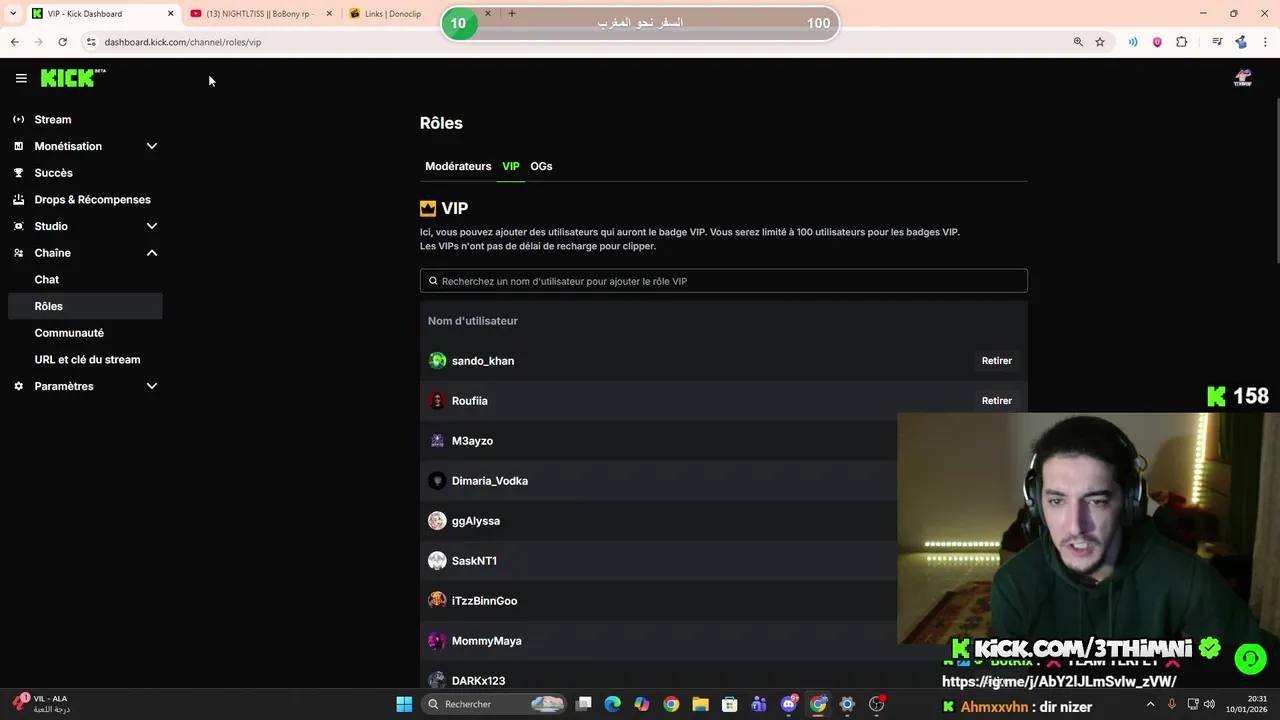Expand the Paramètres section

coord(152,386)
